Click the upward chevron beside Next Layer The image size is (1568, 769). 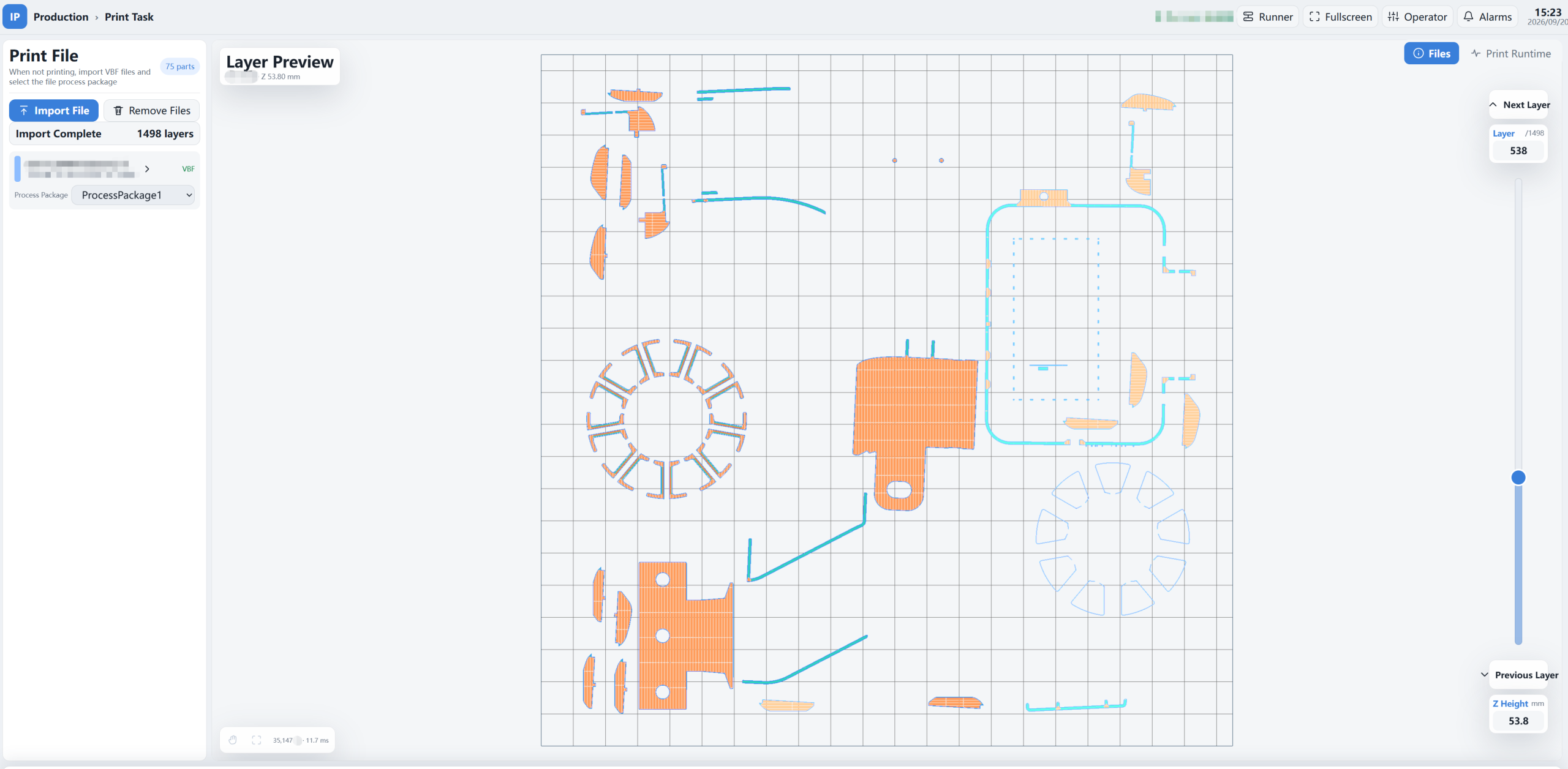coord(1493,105)
